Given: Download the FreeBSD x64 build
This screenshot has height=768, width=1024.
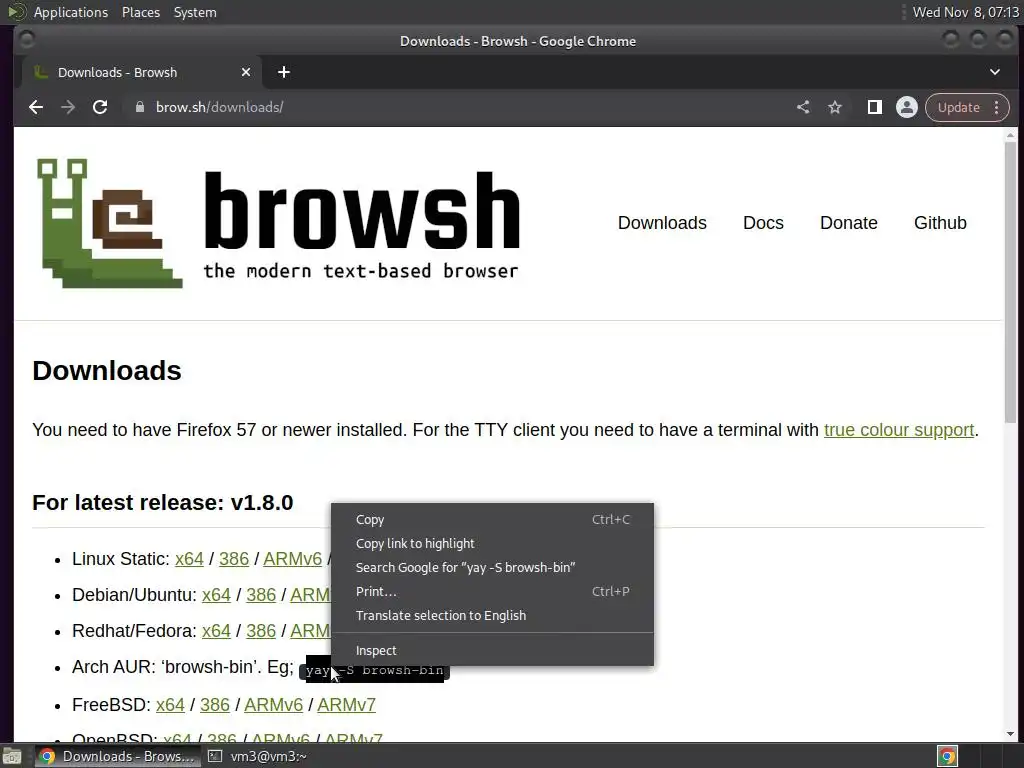Looking at the screenshot, I should (170, 705).
